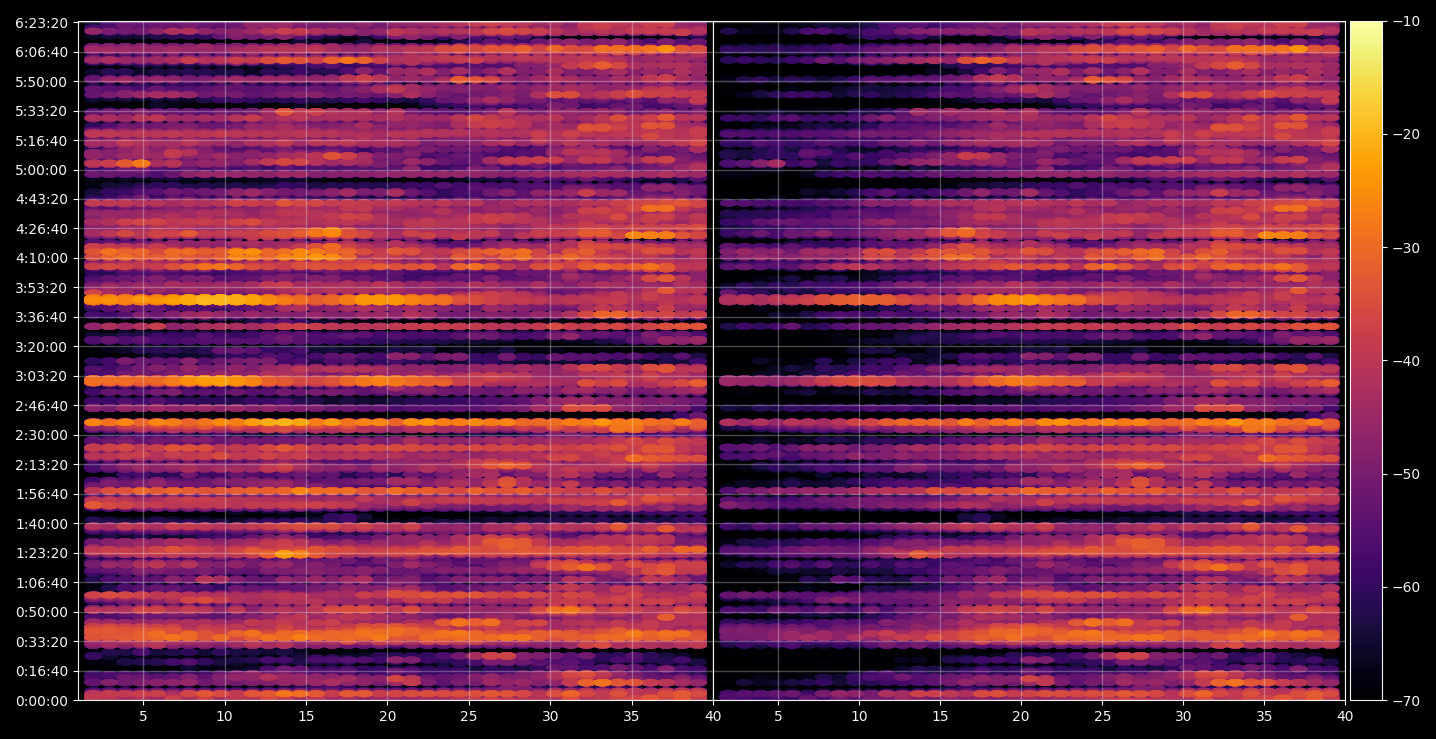Viewport: 1436px width, 739px height.
Task: Click the 5:00:00 time tick label
Action: click(42, 170)
